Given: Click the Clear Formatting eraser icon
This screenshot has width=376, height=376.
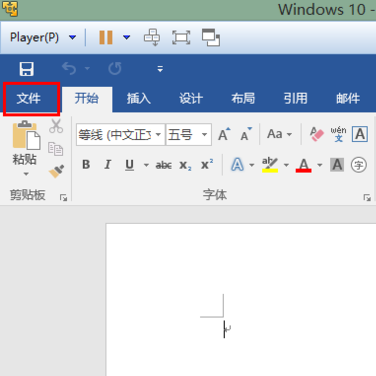Looking at the screenshot, I should [x=316, y=134].
